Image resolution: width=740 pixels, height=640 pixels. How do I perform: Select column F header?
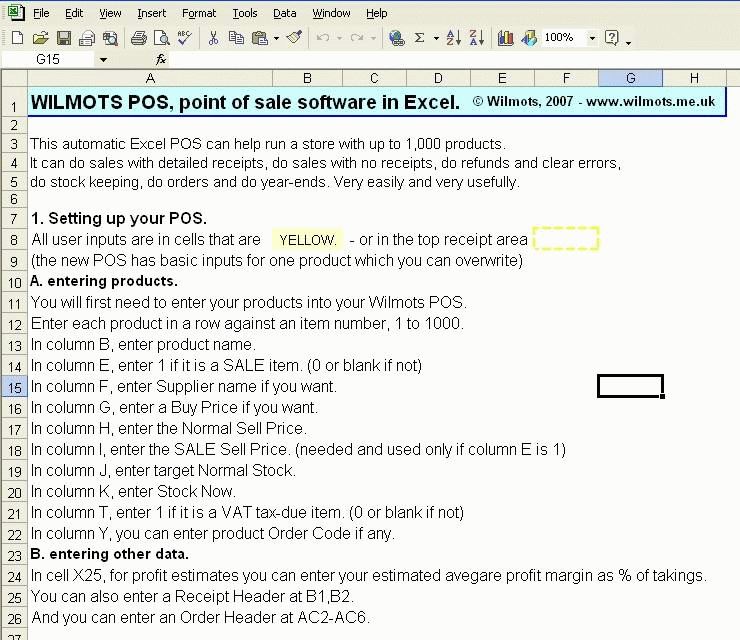[x=566, y=78]
